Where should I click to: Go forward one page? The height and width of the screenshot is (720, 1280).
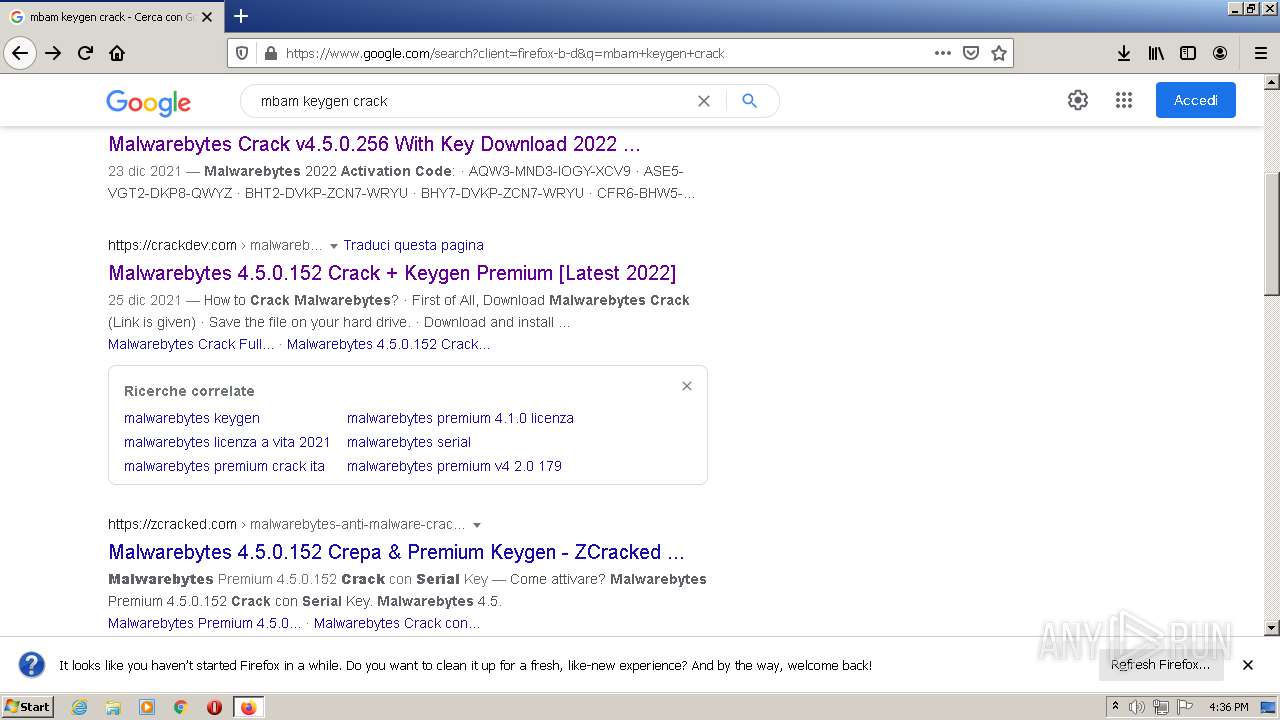(x=53, y=53)
